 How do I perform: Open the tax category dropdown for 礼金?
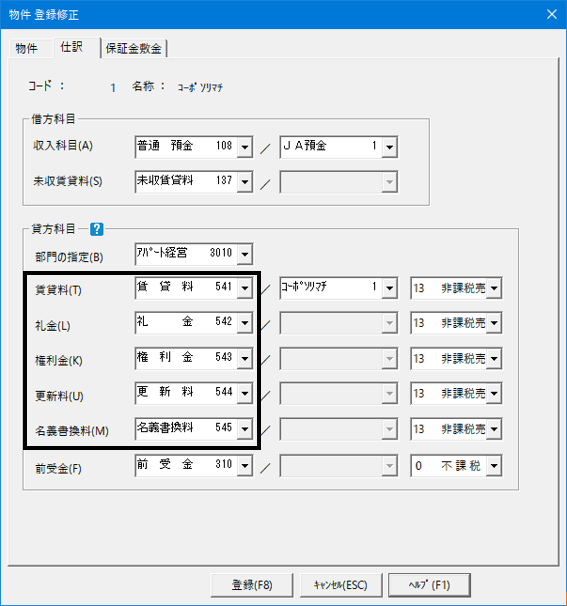[494, 323]
